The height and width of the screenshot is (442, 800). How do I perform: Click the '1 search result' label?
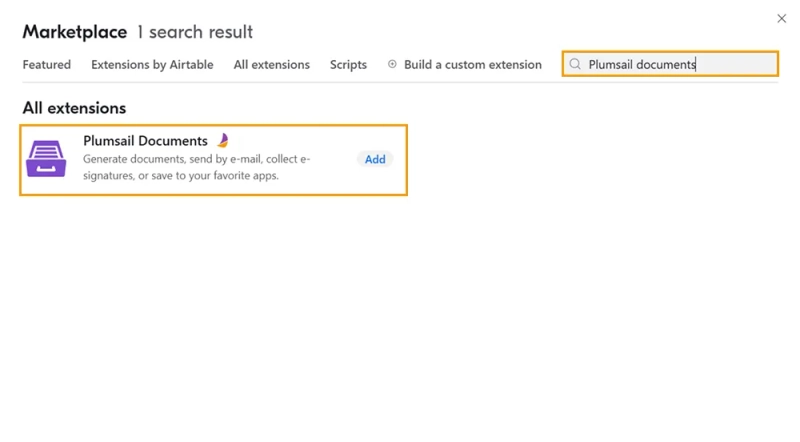[x=195, y=32]
